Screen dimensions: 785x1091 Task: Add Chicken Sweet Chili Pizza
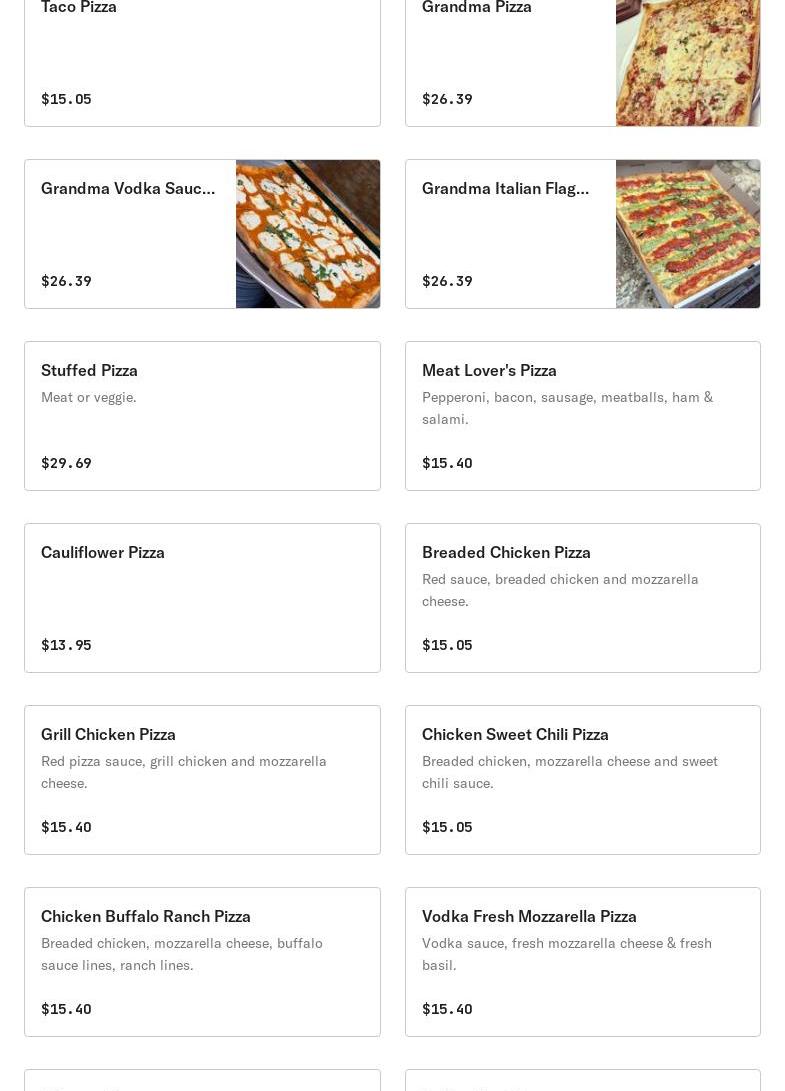[x=583, y=780]
